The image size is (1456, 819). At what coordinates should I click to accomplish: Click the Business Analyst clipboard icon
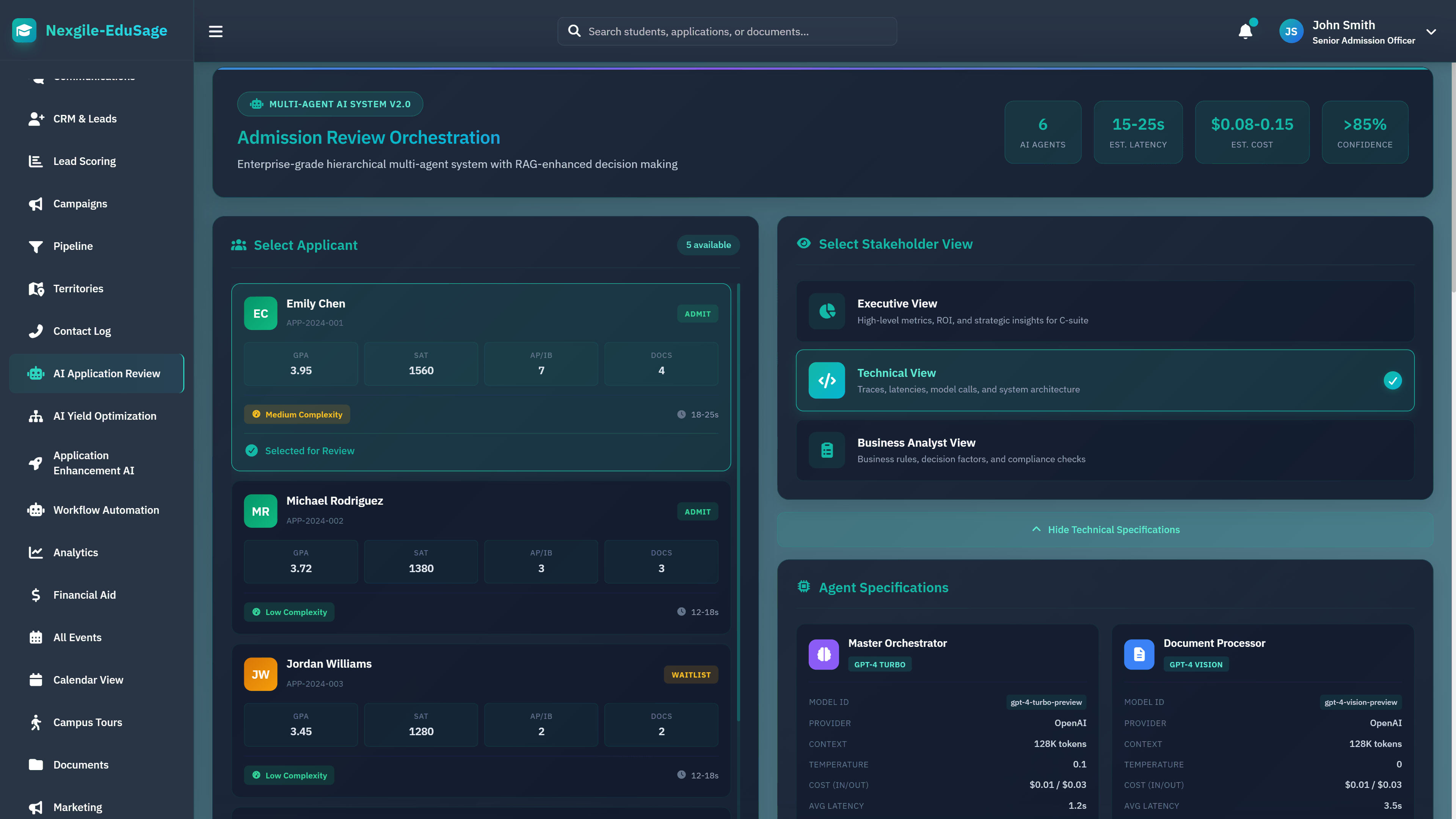coord(826,450)
